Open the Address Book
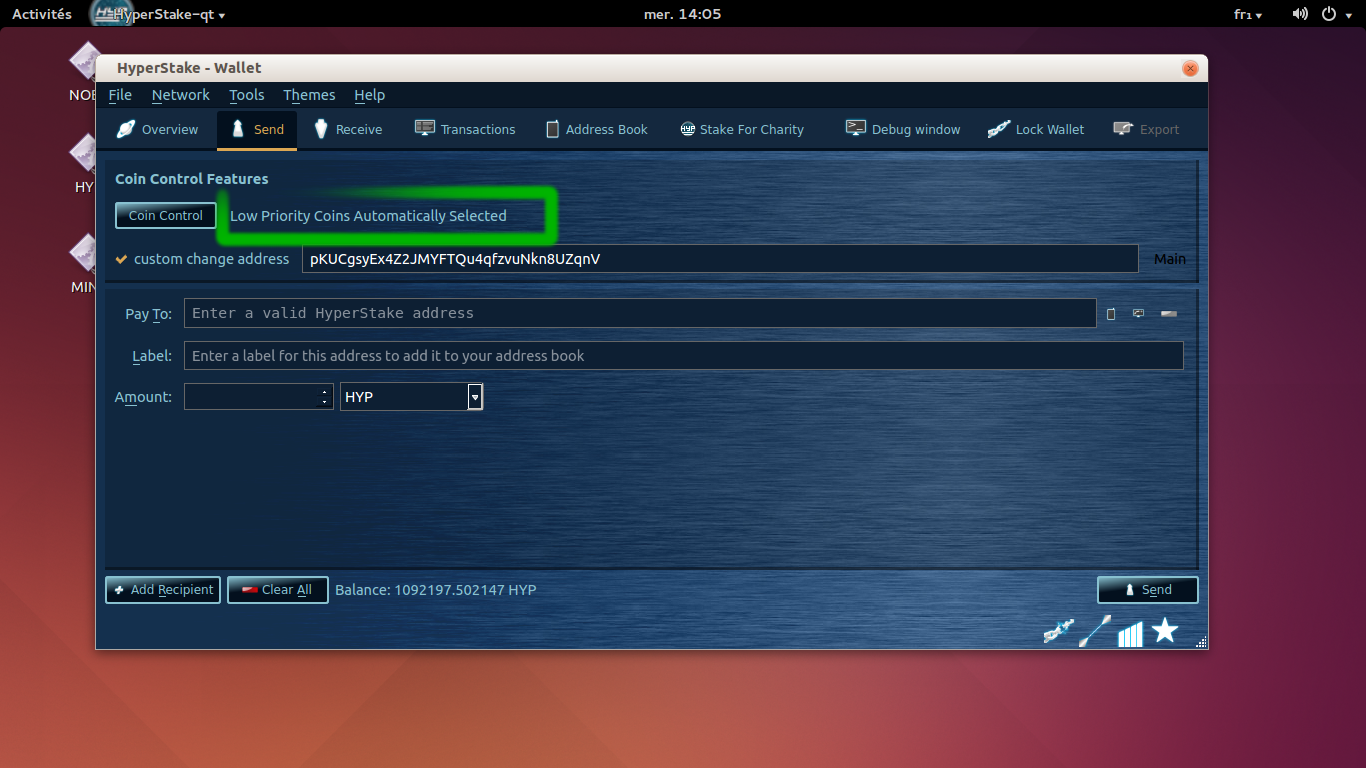This screenshot has height=768, width=1366. pyautogui.click(x=596, y=130)
